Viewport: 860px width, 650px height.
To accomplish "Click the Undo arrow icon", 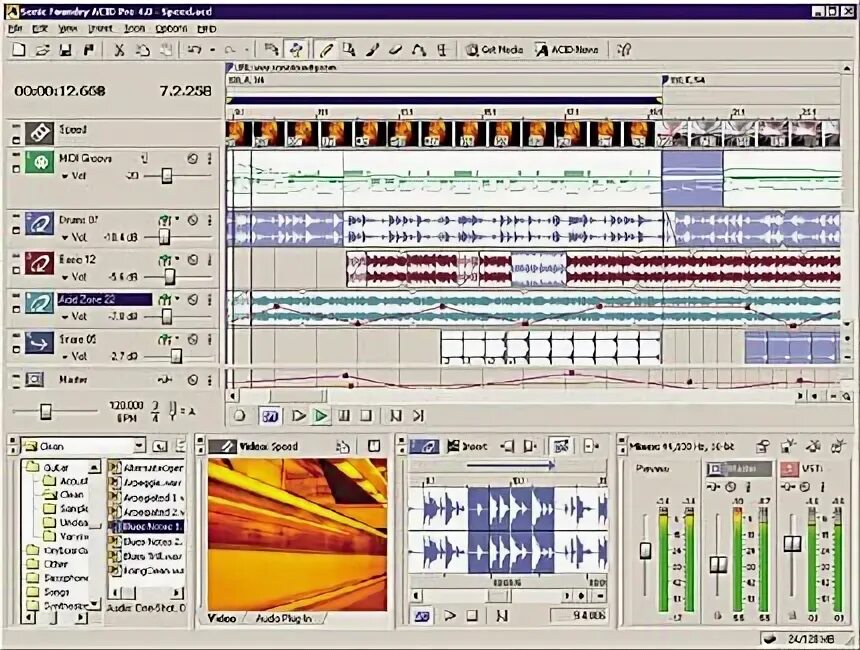I will (x=194, y=50).
